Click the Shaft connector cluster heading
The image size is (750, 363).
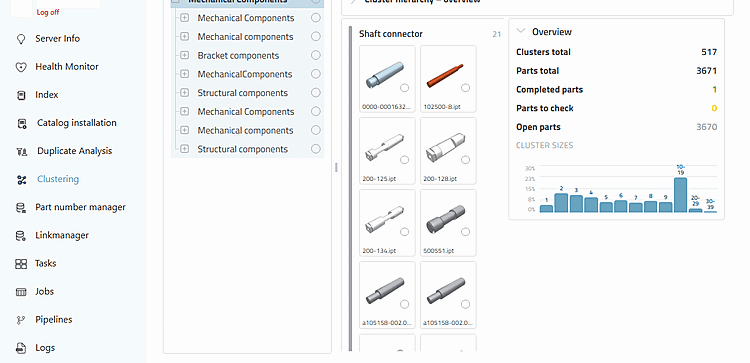[x=391, y=34]
